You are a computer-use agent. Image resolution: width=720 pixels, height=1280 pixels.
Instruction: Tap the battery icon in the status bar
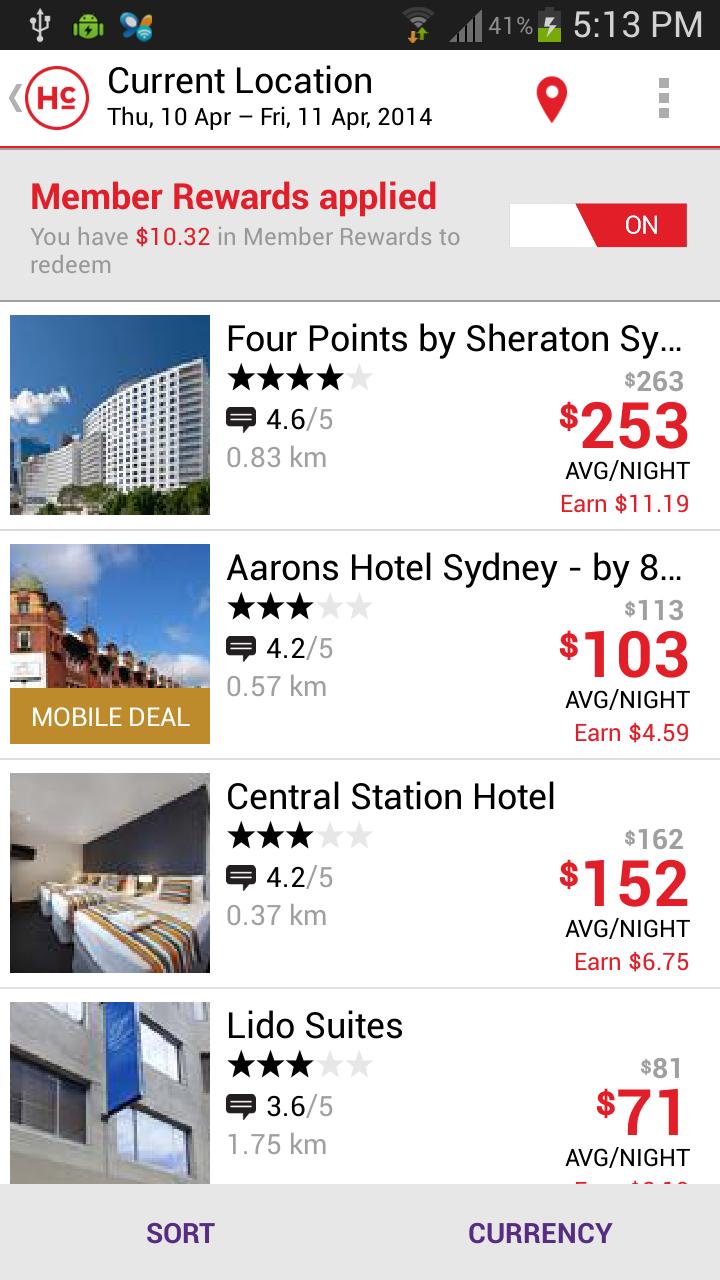(x=549, y=25)
